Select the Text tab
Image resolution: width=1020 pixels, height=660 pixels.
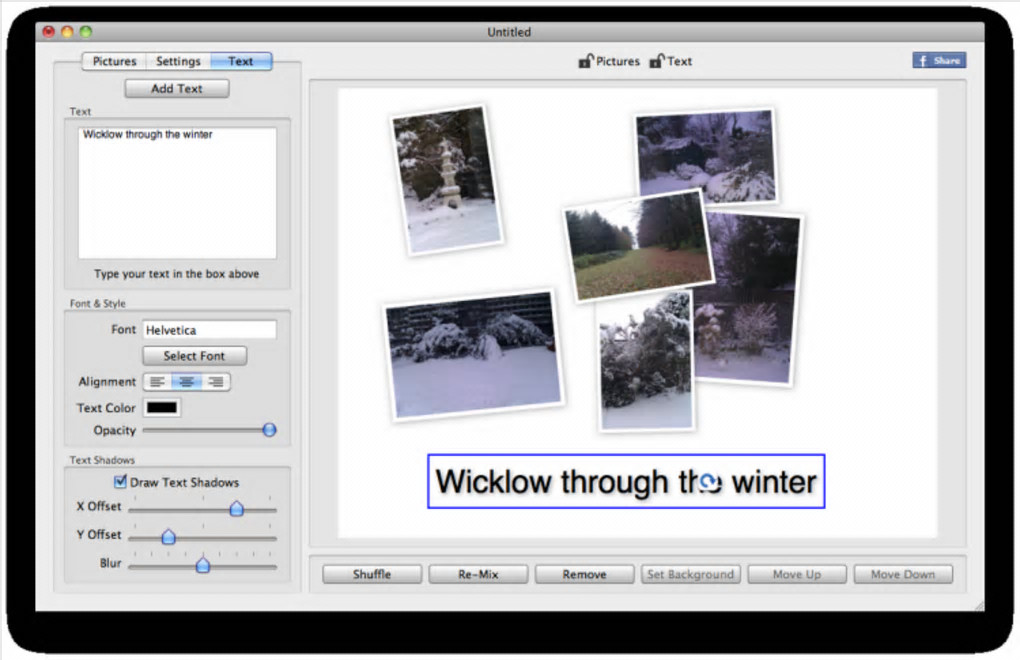tap(241, 61)
